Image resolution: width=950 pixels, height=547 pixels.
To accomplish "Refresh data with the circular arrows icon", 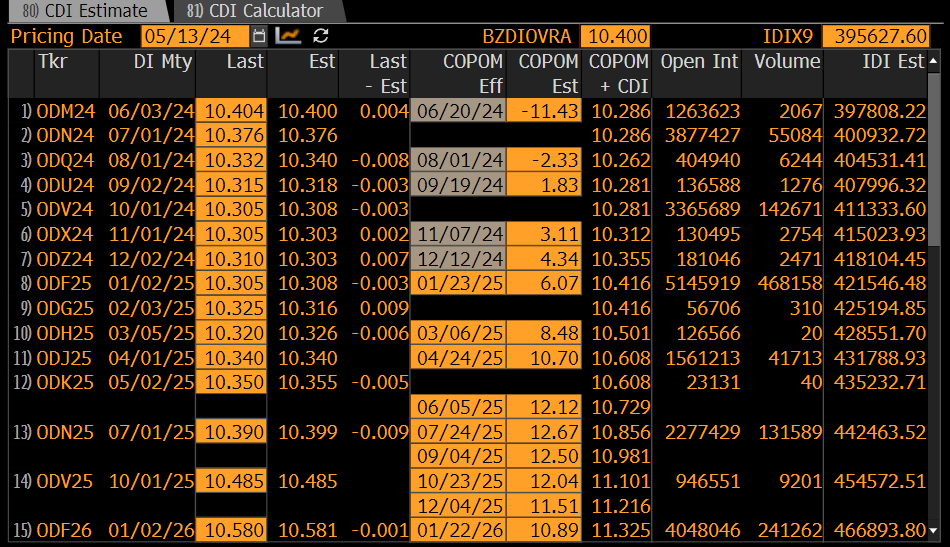I will [321, 36].
